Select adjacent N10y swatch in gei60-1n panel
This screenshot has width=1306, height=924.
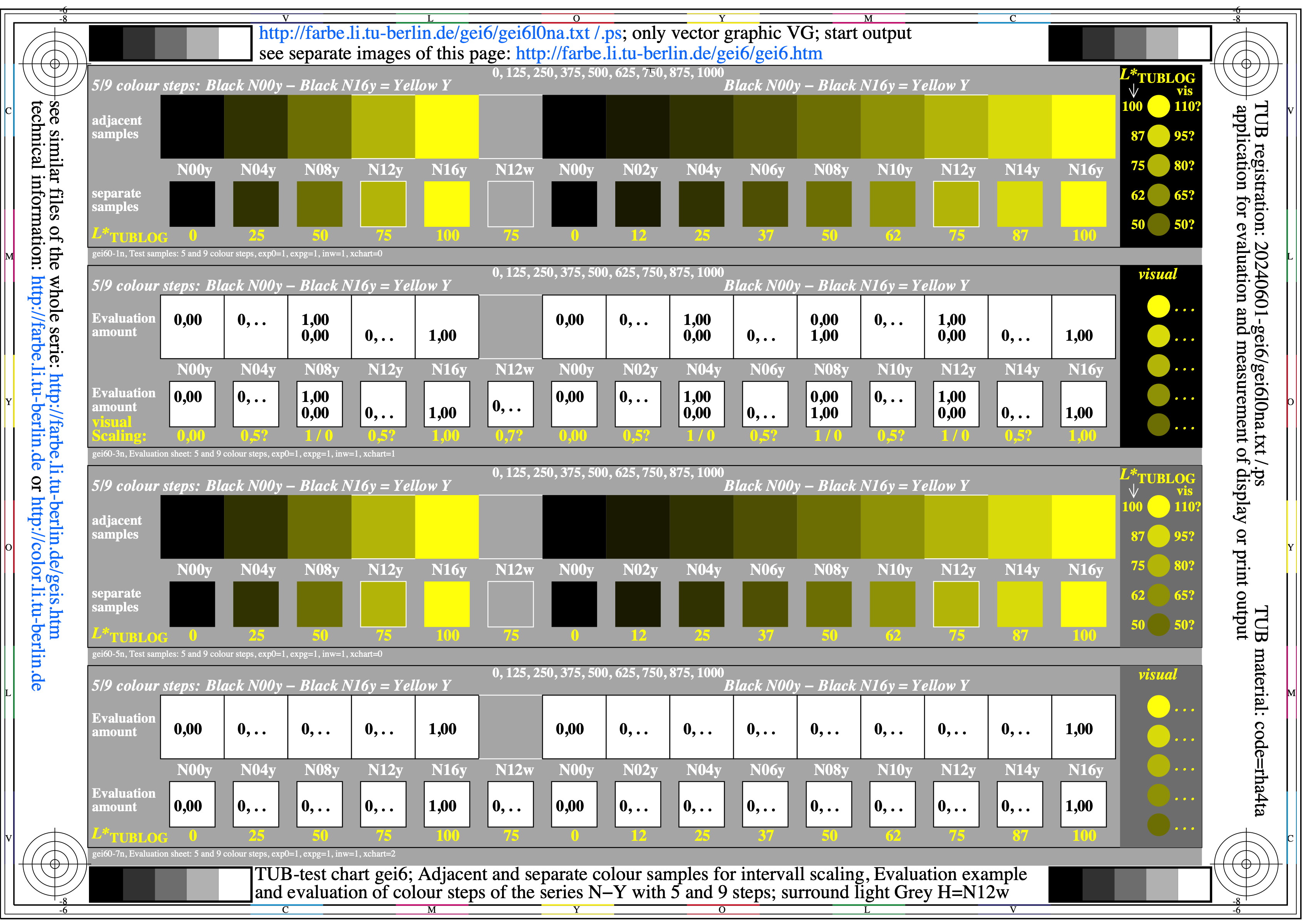[892, 127]
